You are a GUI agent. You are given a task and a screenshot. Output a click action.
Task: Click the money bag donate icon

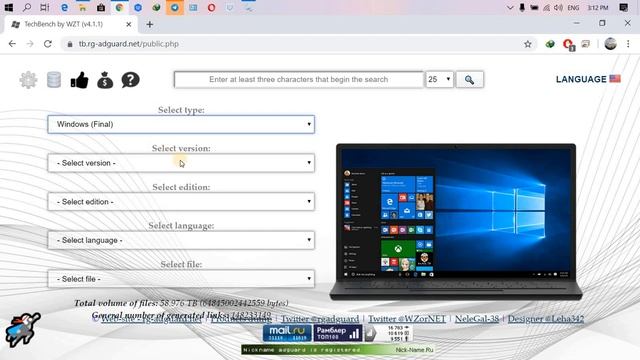[105, 80]
